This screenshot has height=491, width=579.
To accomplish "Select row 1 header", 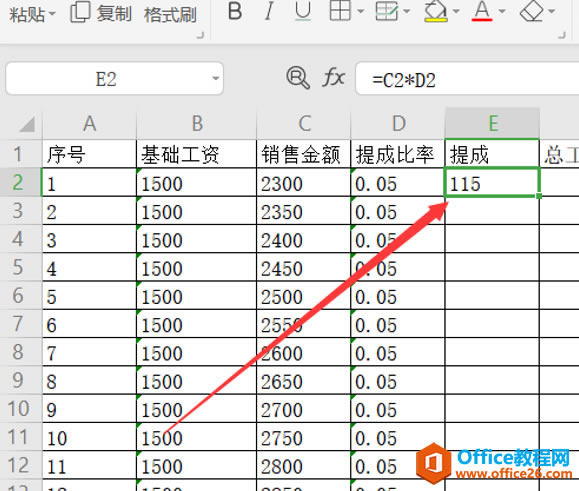I will click(x=21, y=154).
